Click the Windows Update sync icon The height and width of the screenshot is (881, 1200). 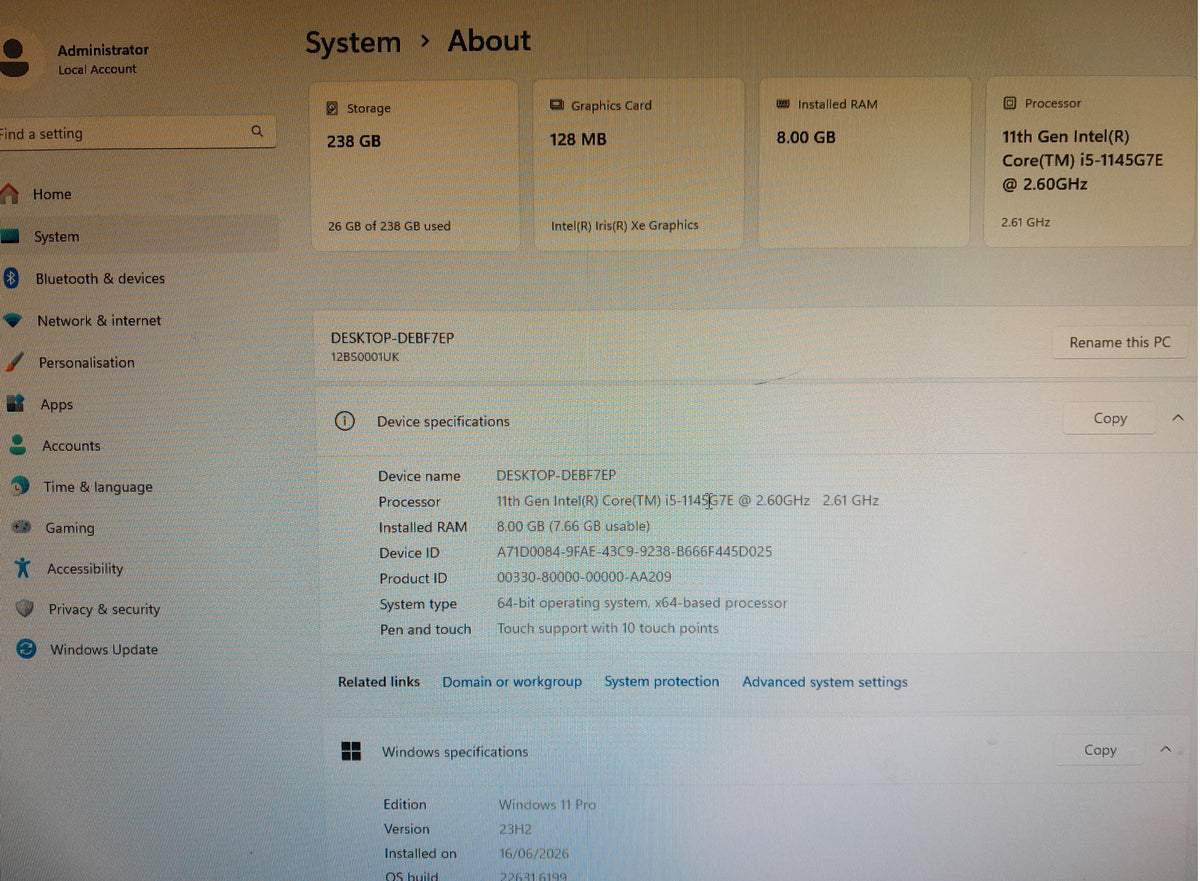pos(26,649)
